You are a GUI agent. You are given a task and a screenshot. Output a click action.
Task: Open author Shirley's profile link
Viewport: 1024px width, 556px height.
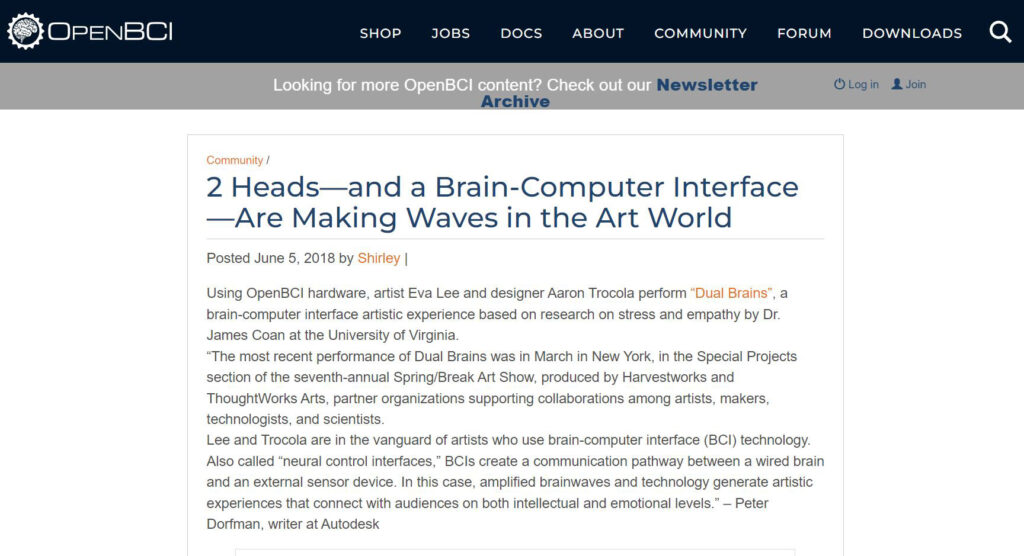pyautogui.click(x=379, y=258)
